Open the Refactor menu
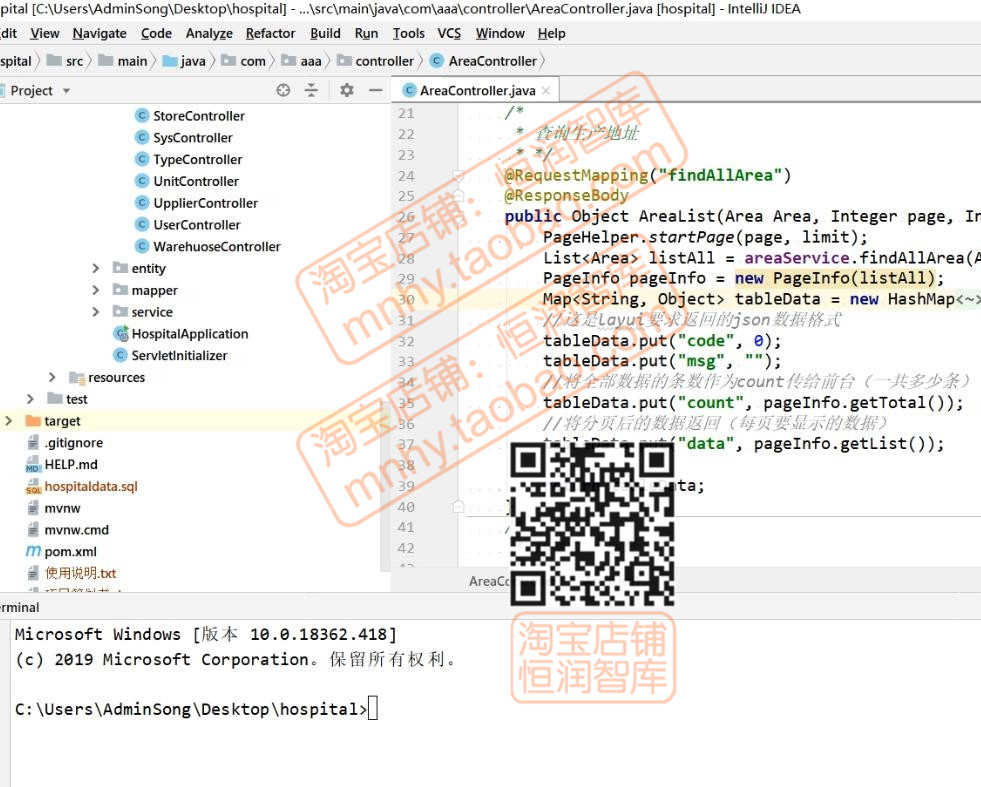The image size is (981, 787). point(270,33)
